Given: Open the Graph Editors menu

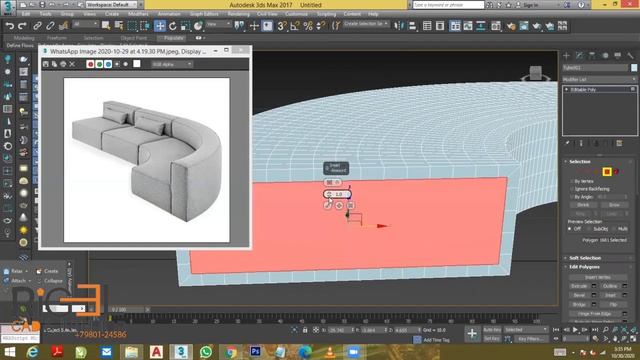Looking at the screenshot, I should coord(204,14).
